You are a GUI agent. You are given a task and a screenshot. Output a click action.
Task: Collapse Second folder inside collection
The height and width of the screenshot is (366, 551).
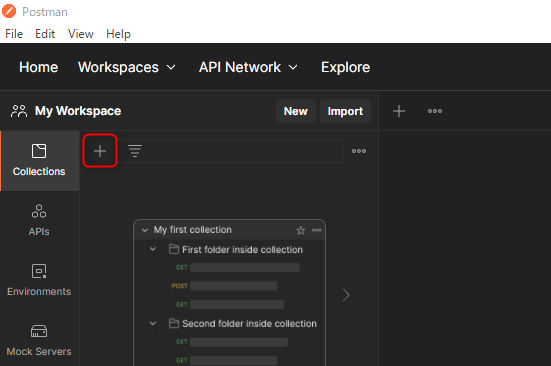153,323
